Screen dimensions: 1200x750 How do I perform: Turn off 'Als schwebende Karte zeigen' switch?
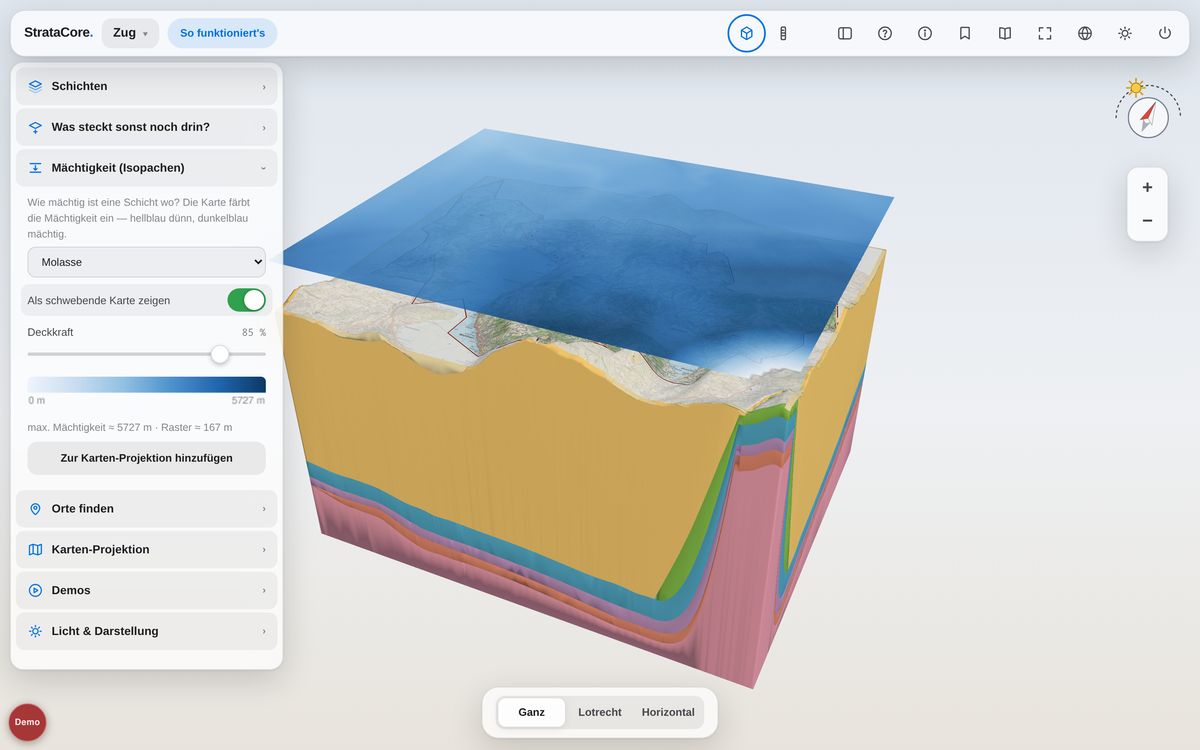click(246, 300)
